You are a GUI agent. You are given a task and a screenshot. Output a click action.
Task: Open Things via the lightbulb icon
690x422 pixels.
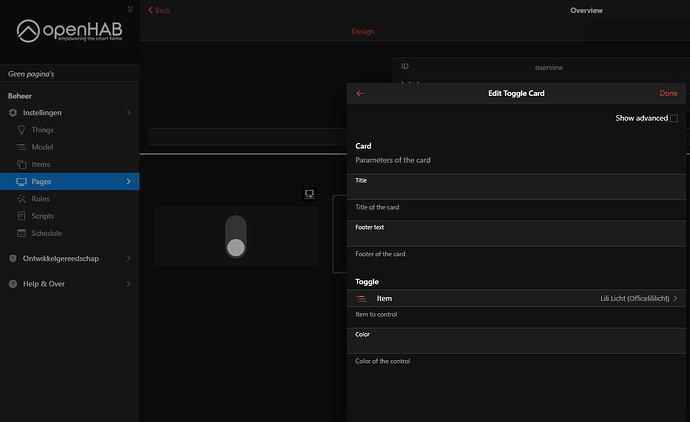point(21,130)
